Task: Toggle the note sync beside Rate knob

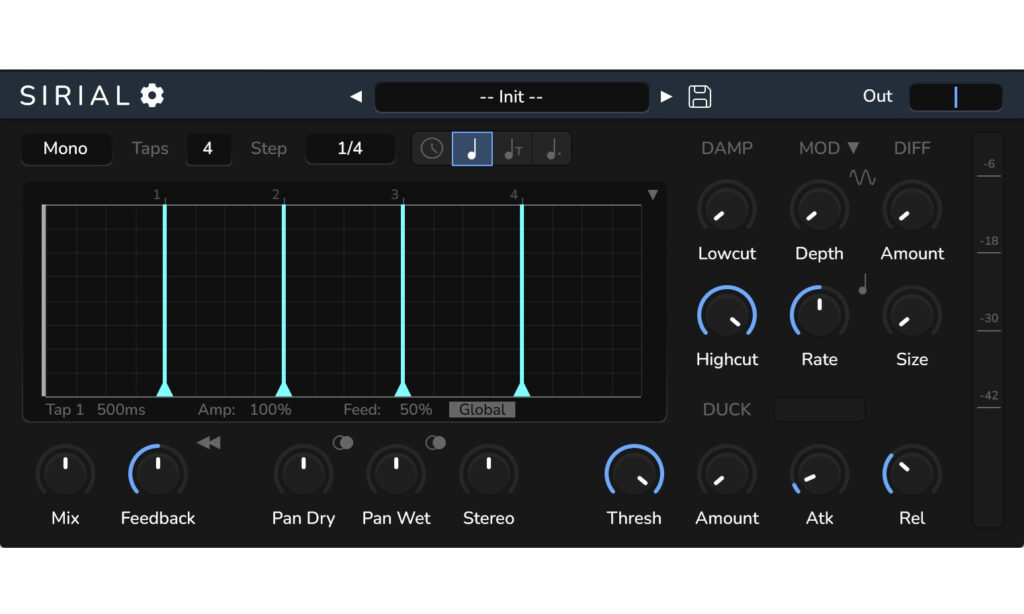Action: (863, 285)
